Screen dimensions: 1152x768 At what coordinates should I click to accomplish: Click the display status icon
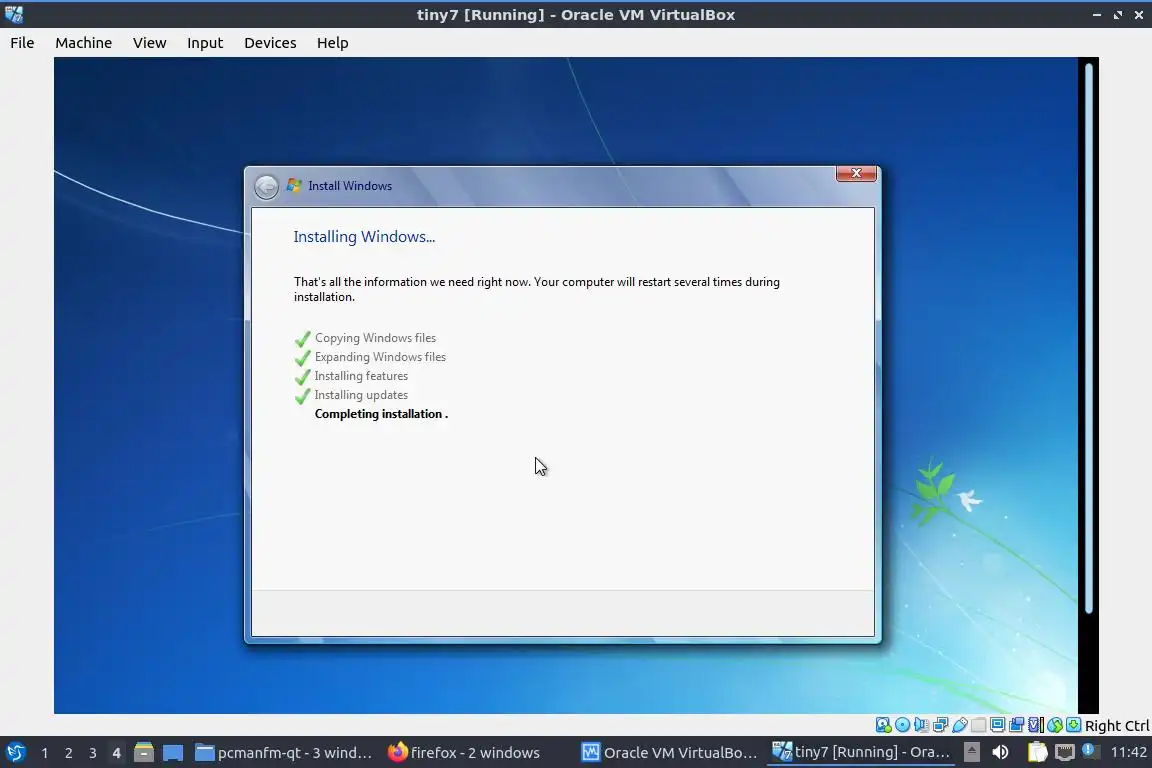coord(998,725)
